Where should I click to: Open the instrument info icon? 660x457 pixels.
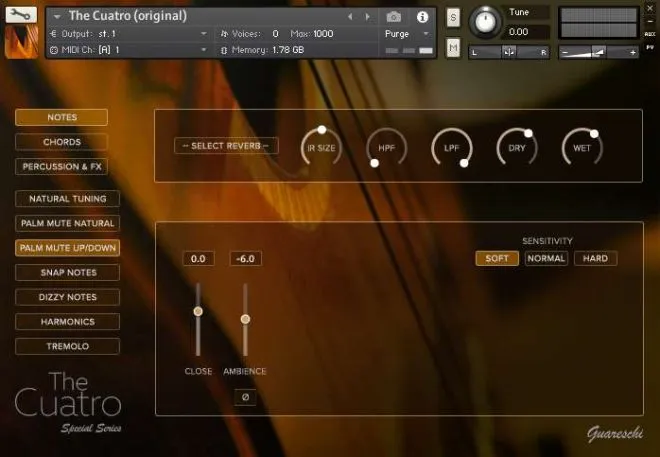(422, 17)
